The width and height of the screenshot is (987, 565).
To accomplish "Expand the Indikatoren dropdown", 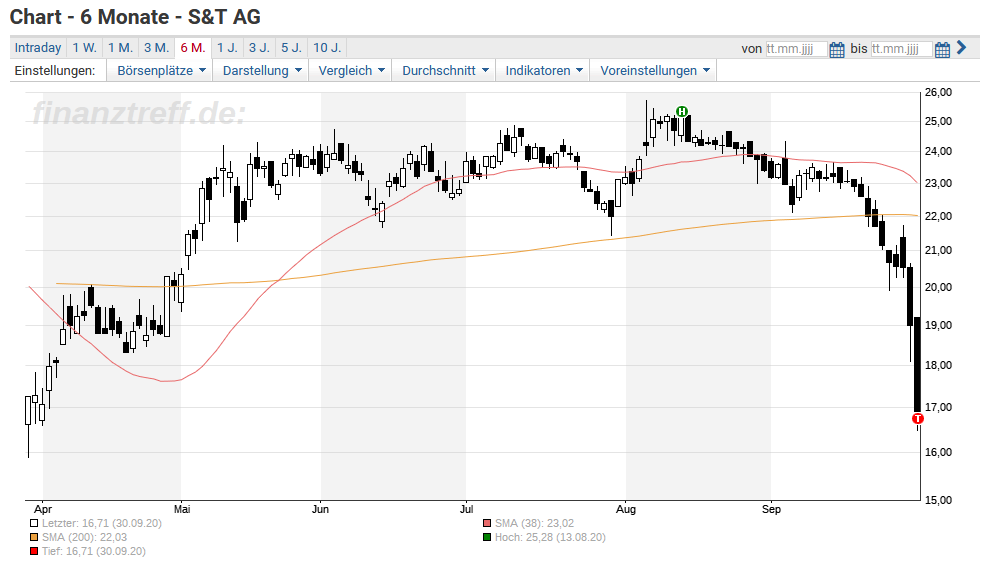I will tap(544, 70).
